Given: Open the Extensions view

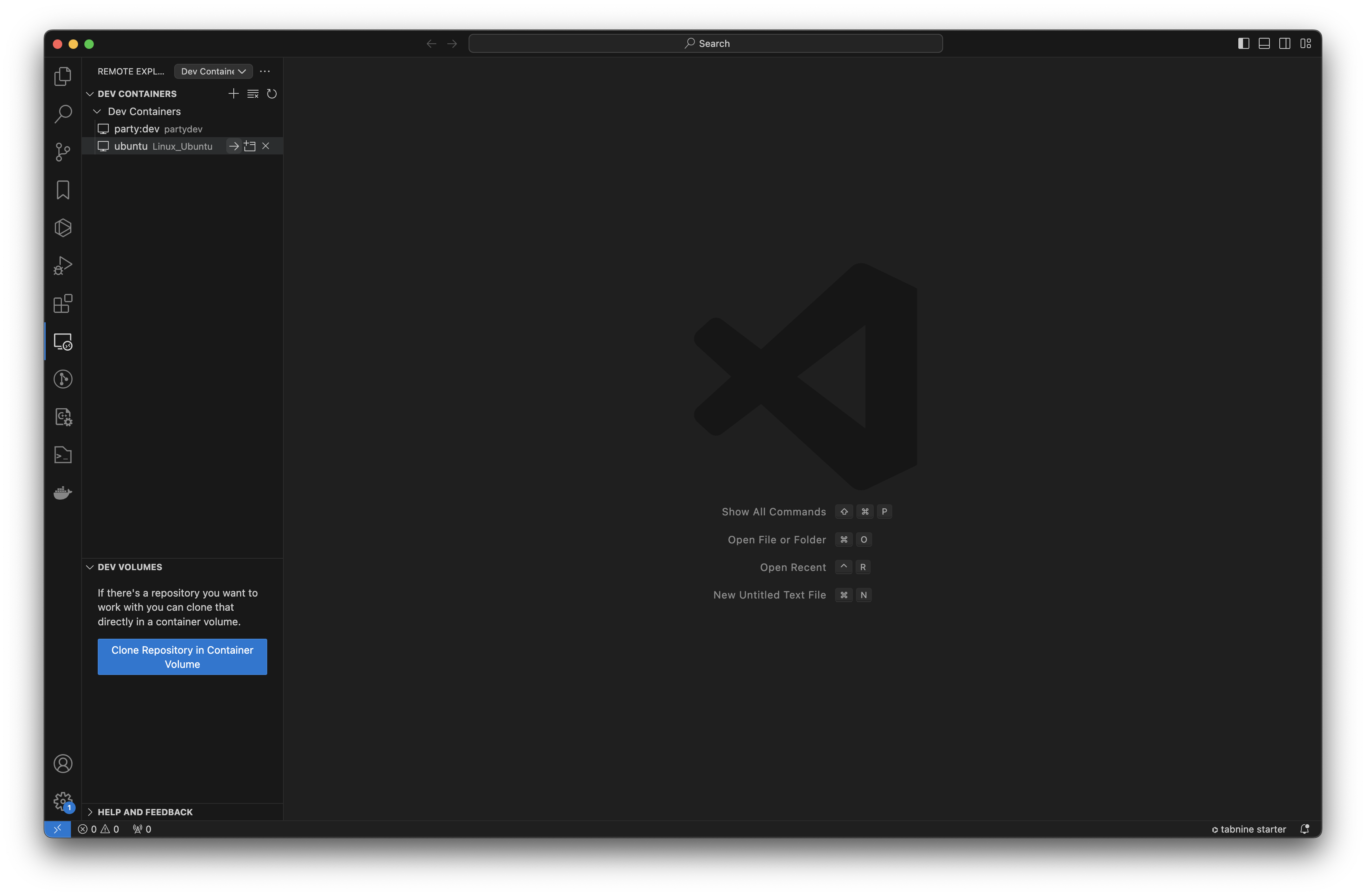Looking at the screenshot, I should [63, 304].
